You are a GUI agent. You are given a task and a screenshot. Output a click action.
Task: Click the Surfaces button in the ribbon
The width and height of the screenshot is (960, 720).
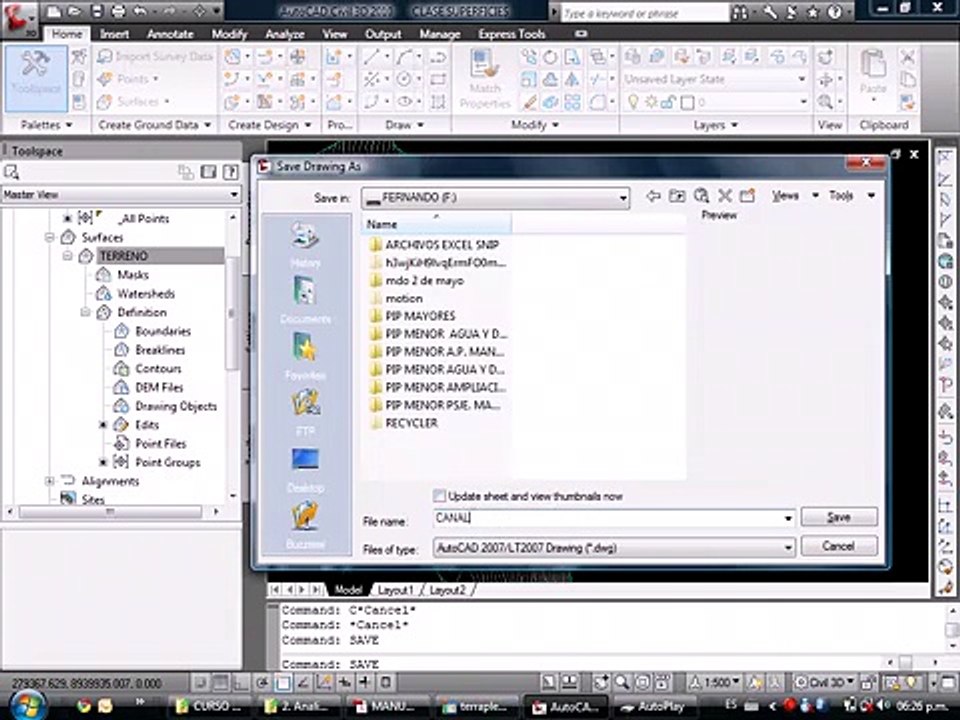[133, 102]
